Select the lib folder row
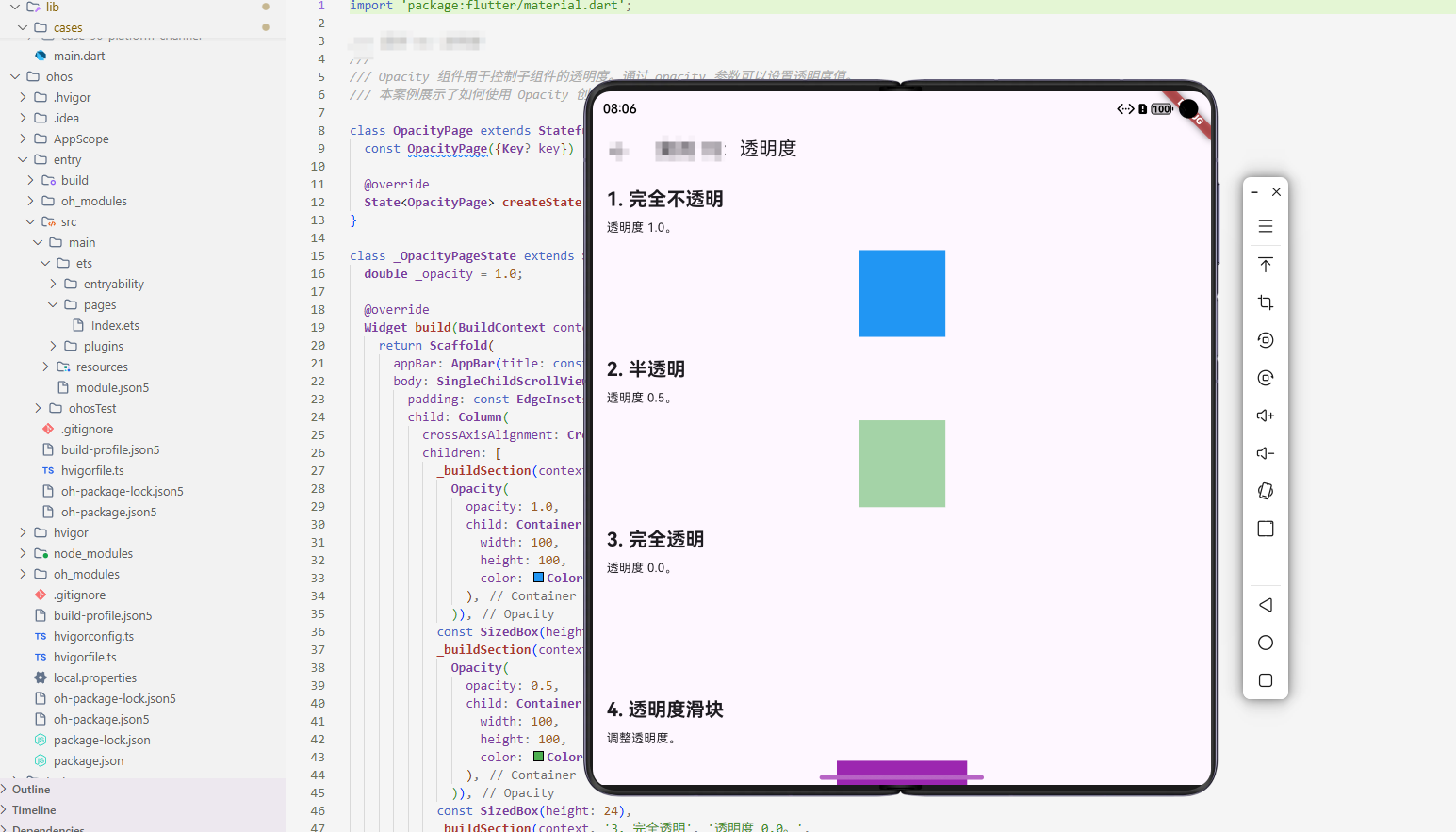 pyautogui.click(x=142, y=7)
